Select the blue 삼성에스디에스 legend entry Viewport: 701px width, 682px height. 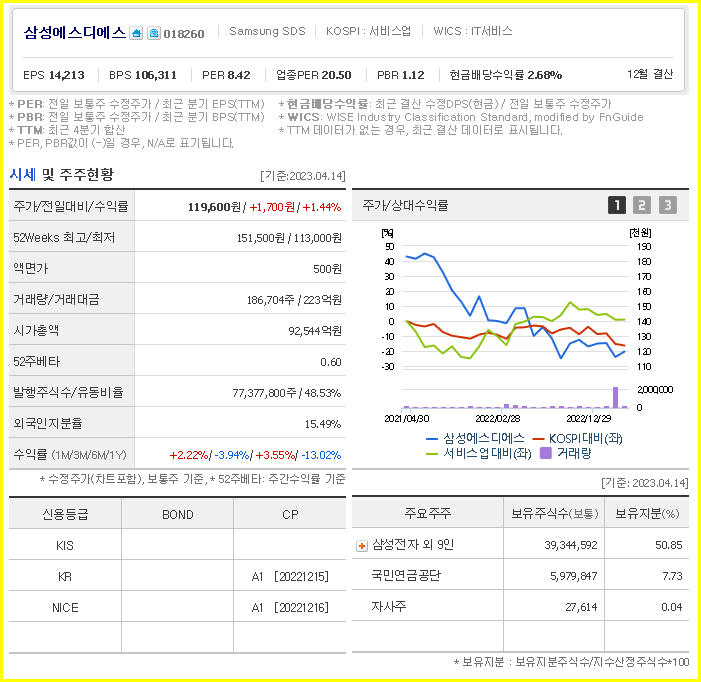[x=475, y=438]
